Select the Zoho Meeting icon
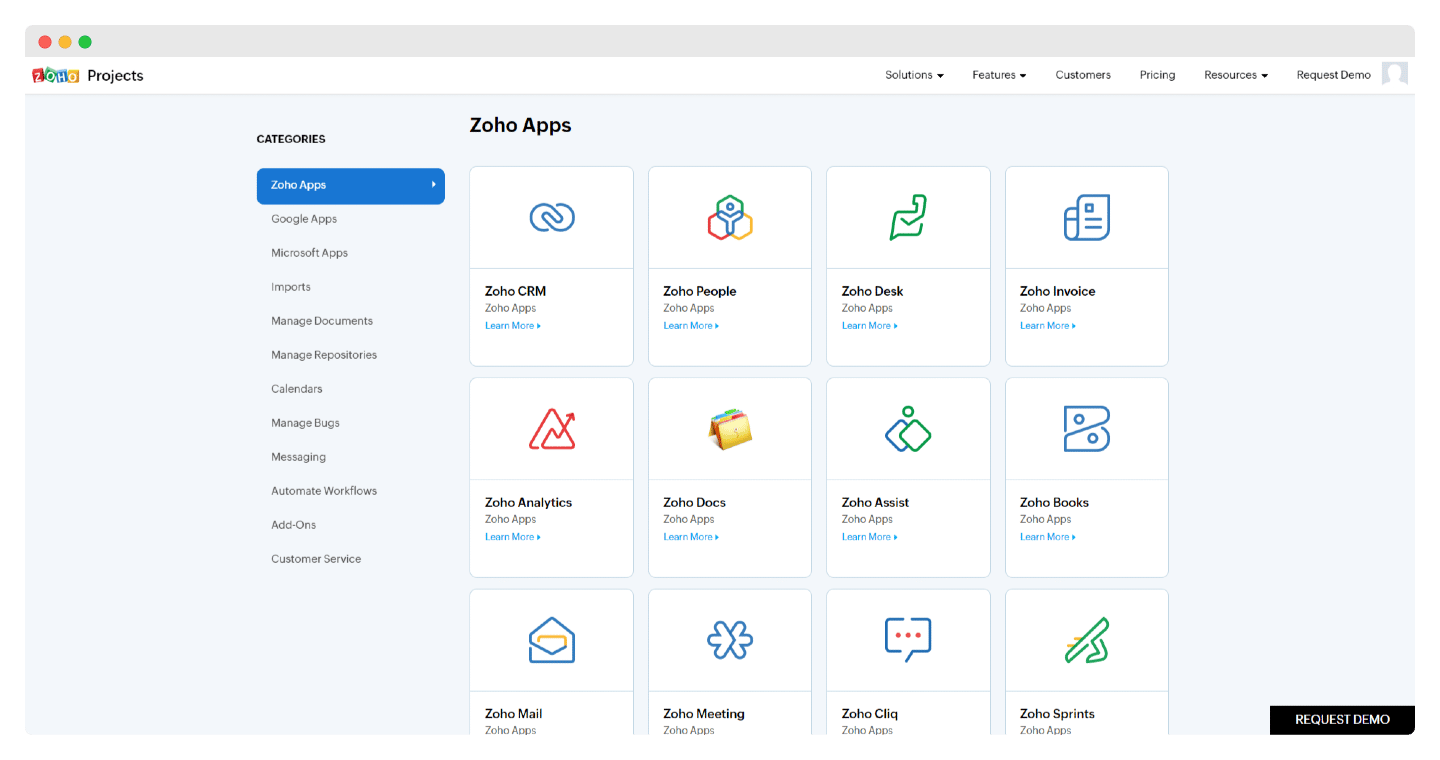Viewport: 1440px width, 760px height. tap(730, 640)
